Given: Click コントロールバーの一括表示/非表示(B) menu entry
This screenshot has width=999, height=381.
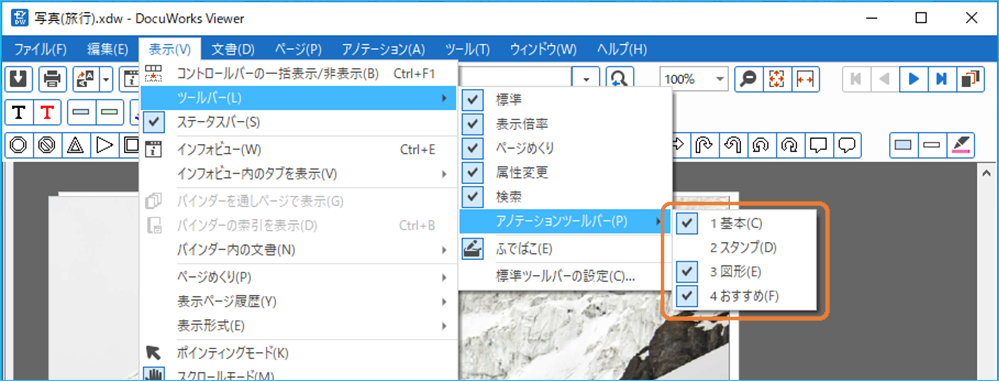Looking at the screenshot, I should point(298,73).
